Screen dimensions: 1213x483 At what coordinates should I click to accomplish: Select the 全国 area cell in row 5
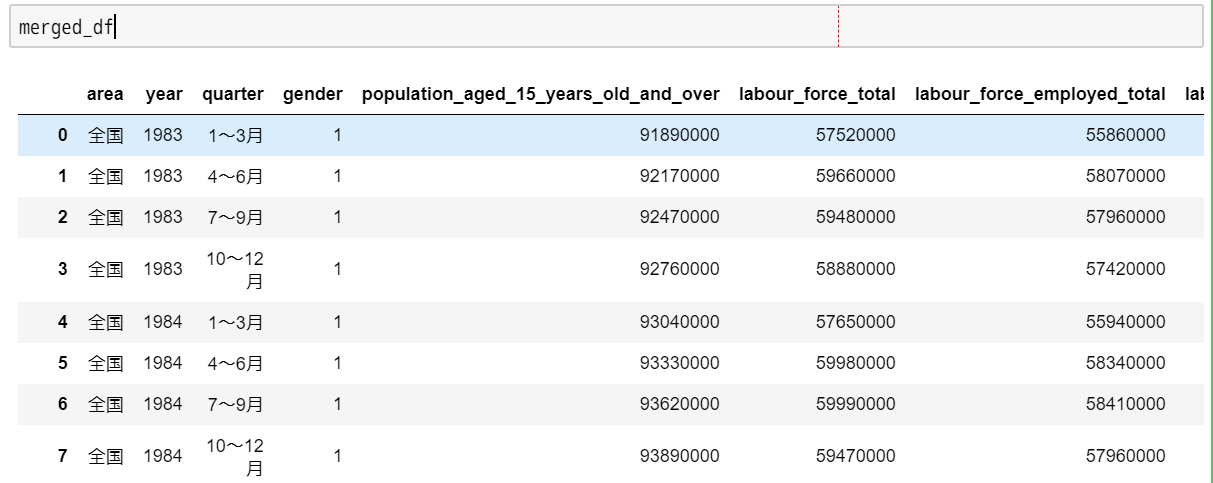click(105, 363)
